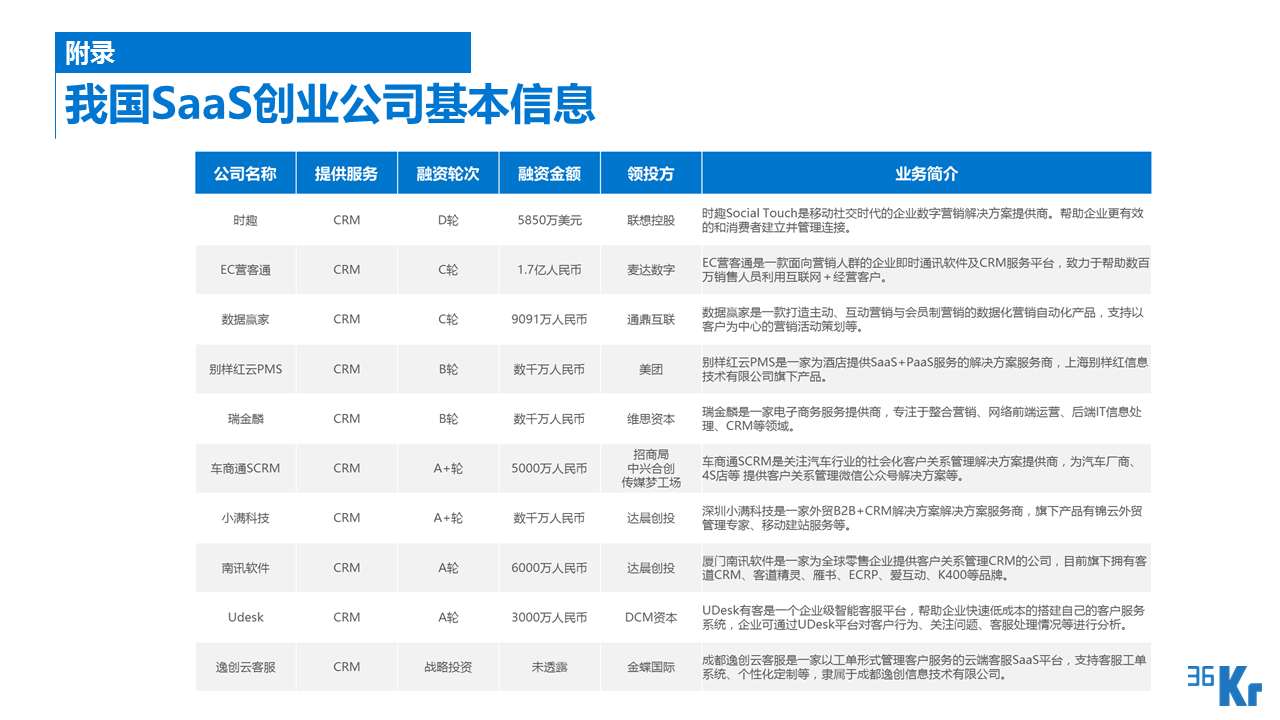Image resolution: width=1280 pixels, height=720 pixels.
Task: Select the 小满科技 company name
Action: pos(245,518)
